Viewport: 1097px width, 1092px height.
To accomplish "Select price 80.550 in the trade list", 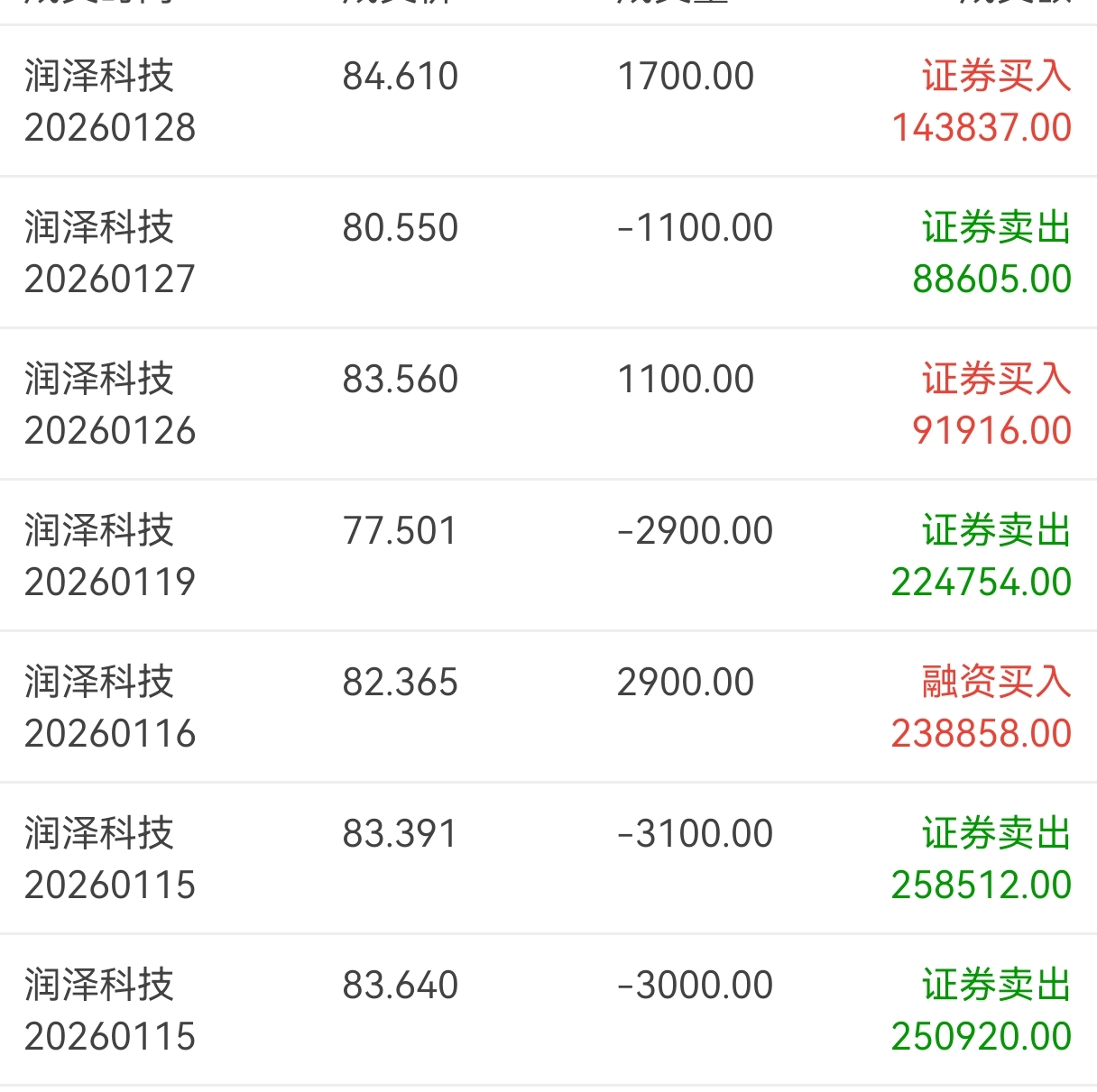I will [x=401, y=227].
